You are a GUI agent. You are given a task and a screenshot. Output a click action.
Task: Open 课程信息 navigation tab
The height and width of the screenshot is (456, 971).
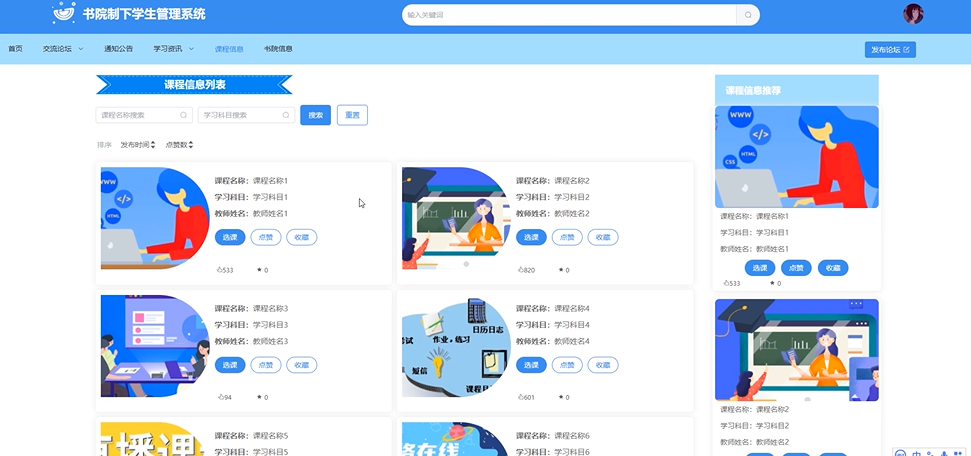[229, 49]
